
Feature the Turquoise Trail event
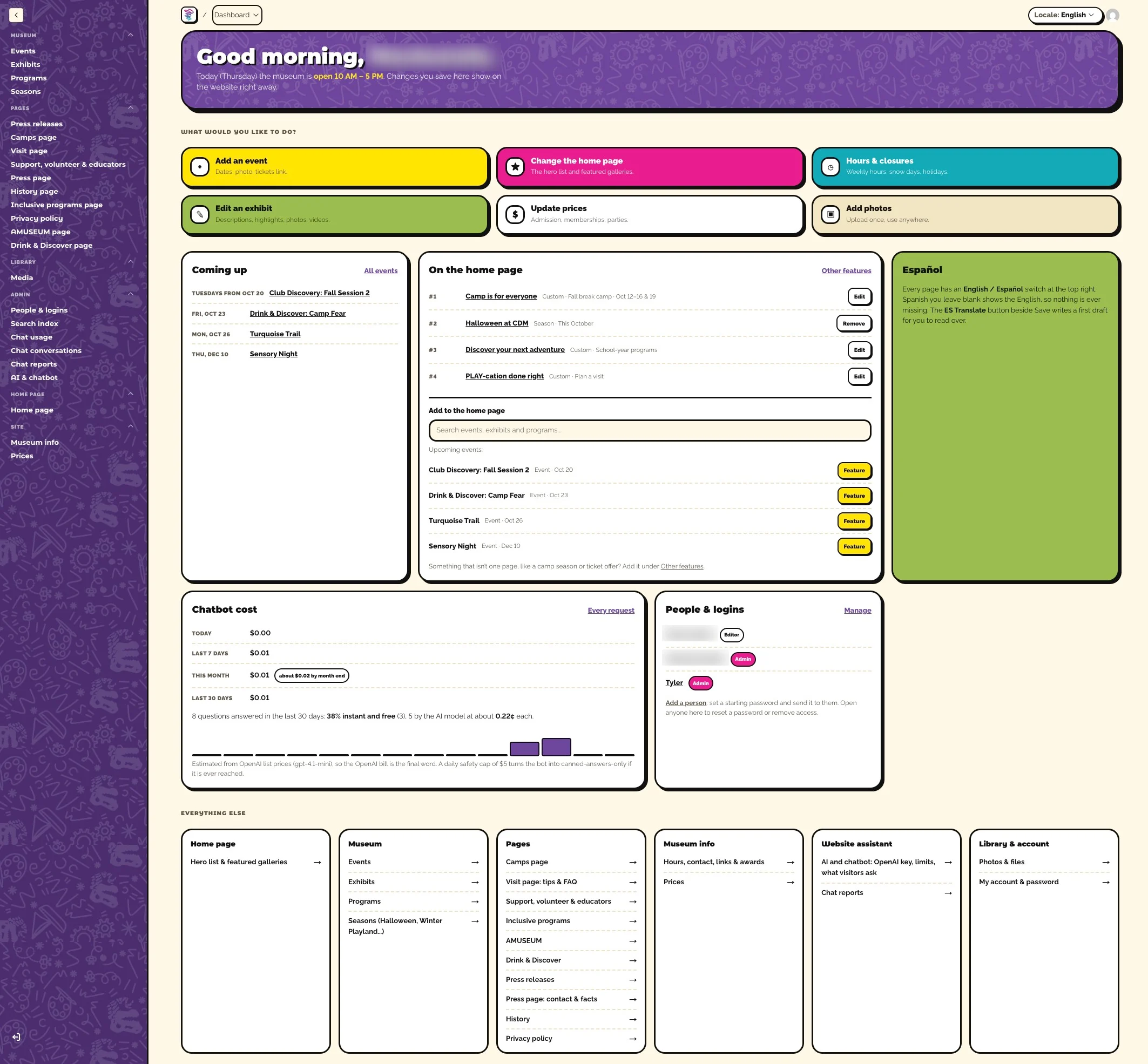coord(854,521)
